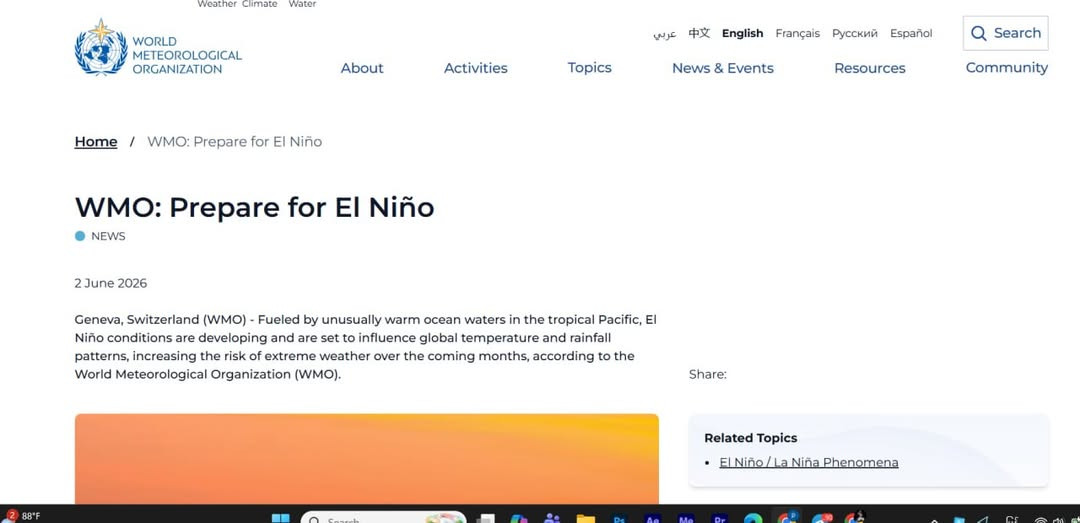
Task: Switch language to Français
Action: click(x=798, y=33)
